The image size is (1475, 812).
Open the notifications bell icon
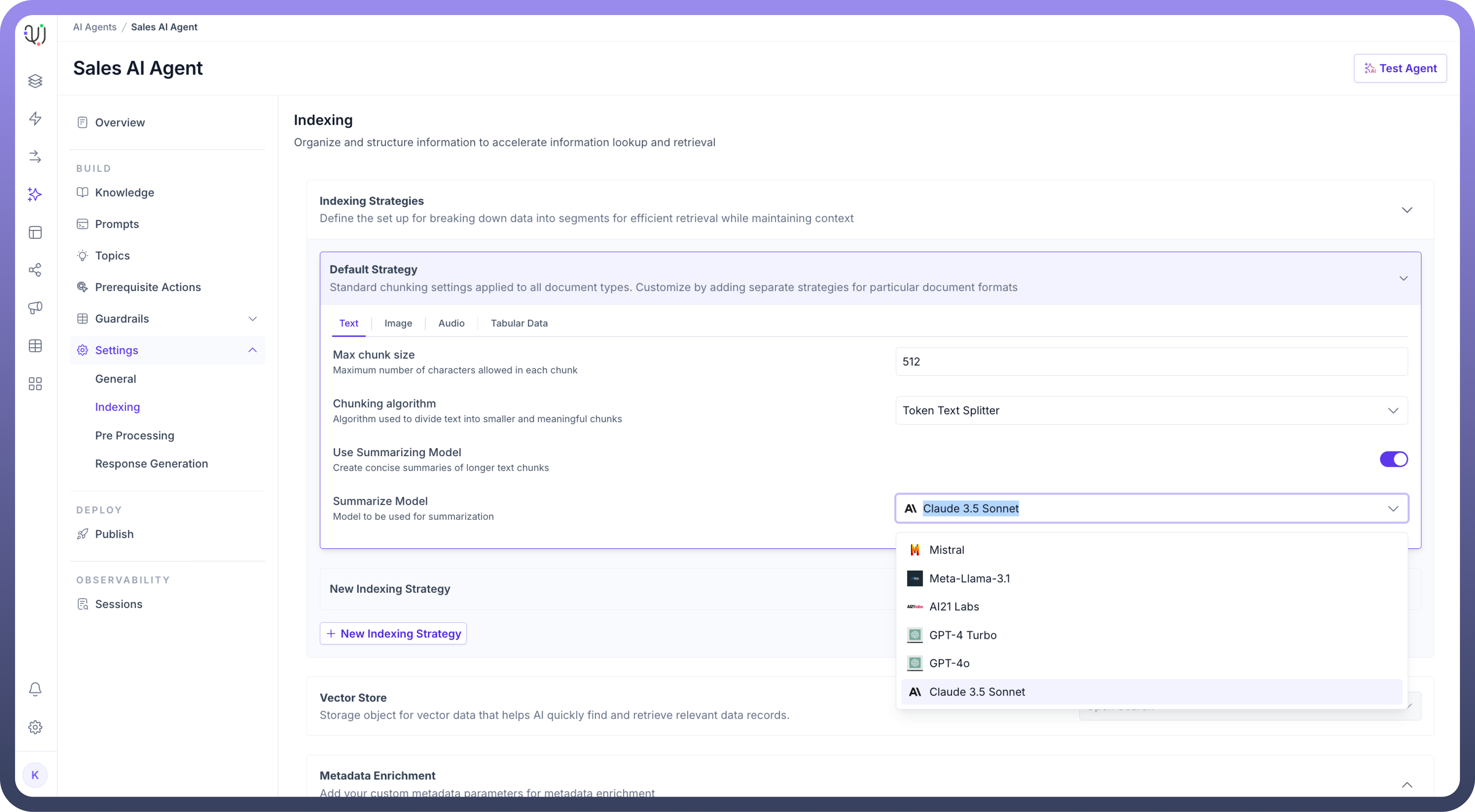pos(35,689)
